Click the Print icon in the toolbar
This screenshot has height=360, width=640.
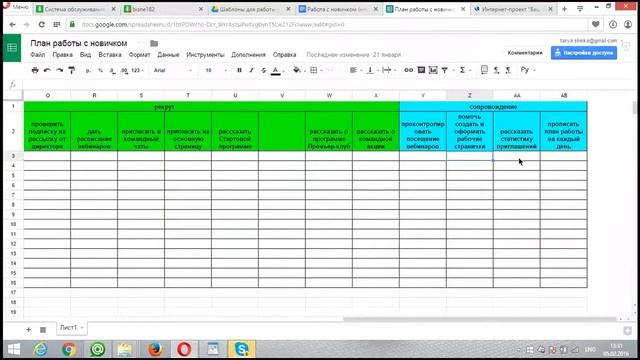coord(35,70)
